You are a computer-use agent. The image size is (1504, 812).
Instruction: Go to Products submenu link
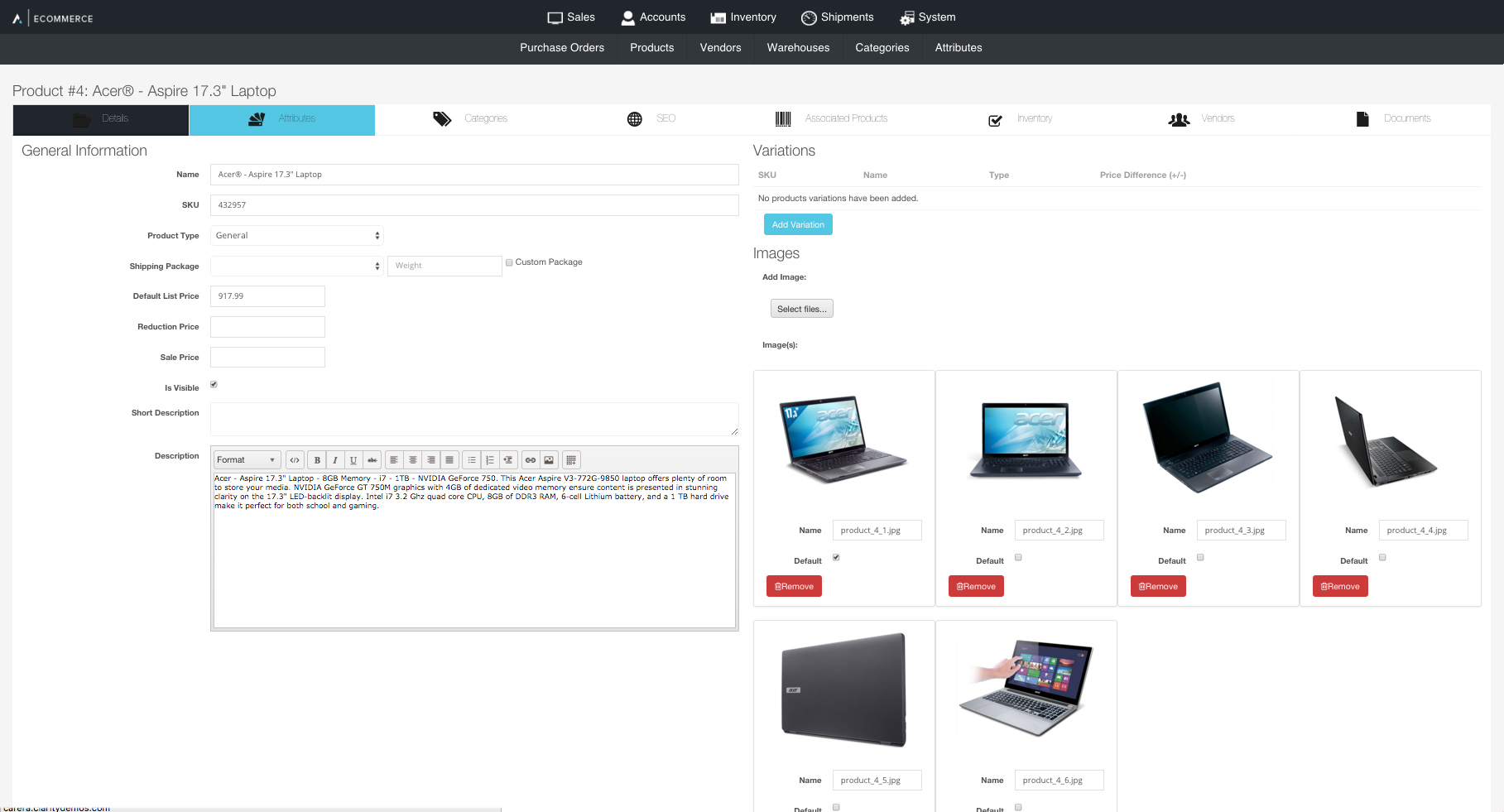point(652,48)
